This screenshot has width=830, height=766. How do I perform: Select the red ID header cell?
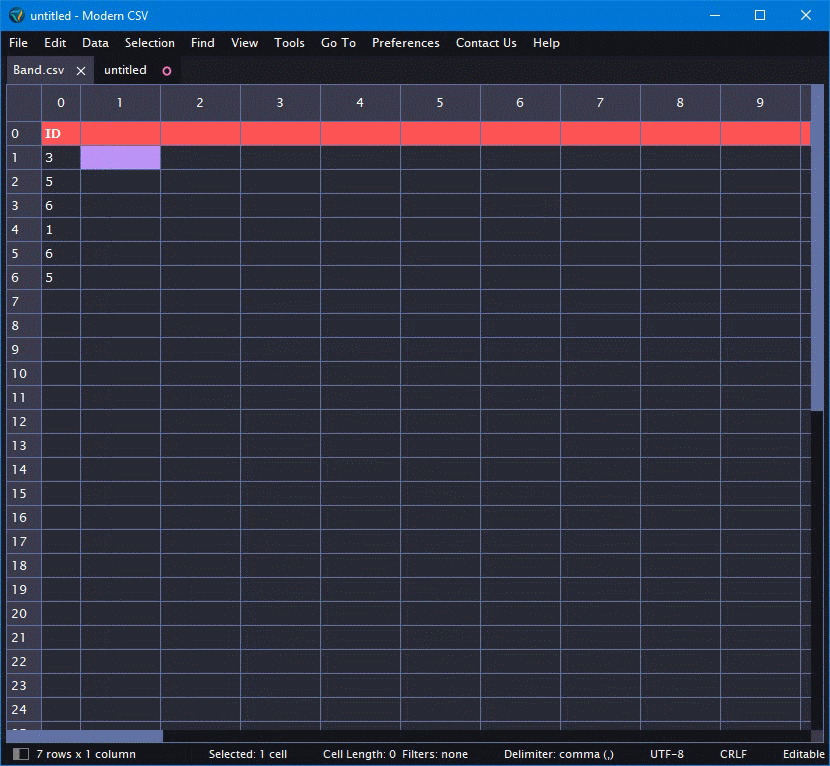click(60, 133)
